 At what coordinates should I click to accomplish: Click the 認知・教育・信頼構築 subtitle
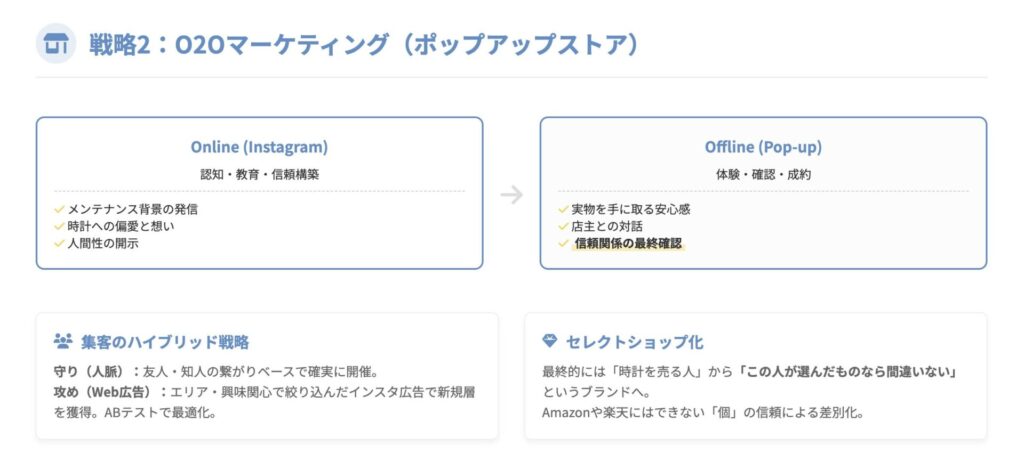click(x=259, y=174)
